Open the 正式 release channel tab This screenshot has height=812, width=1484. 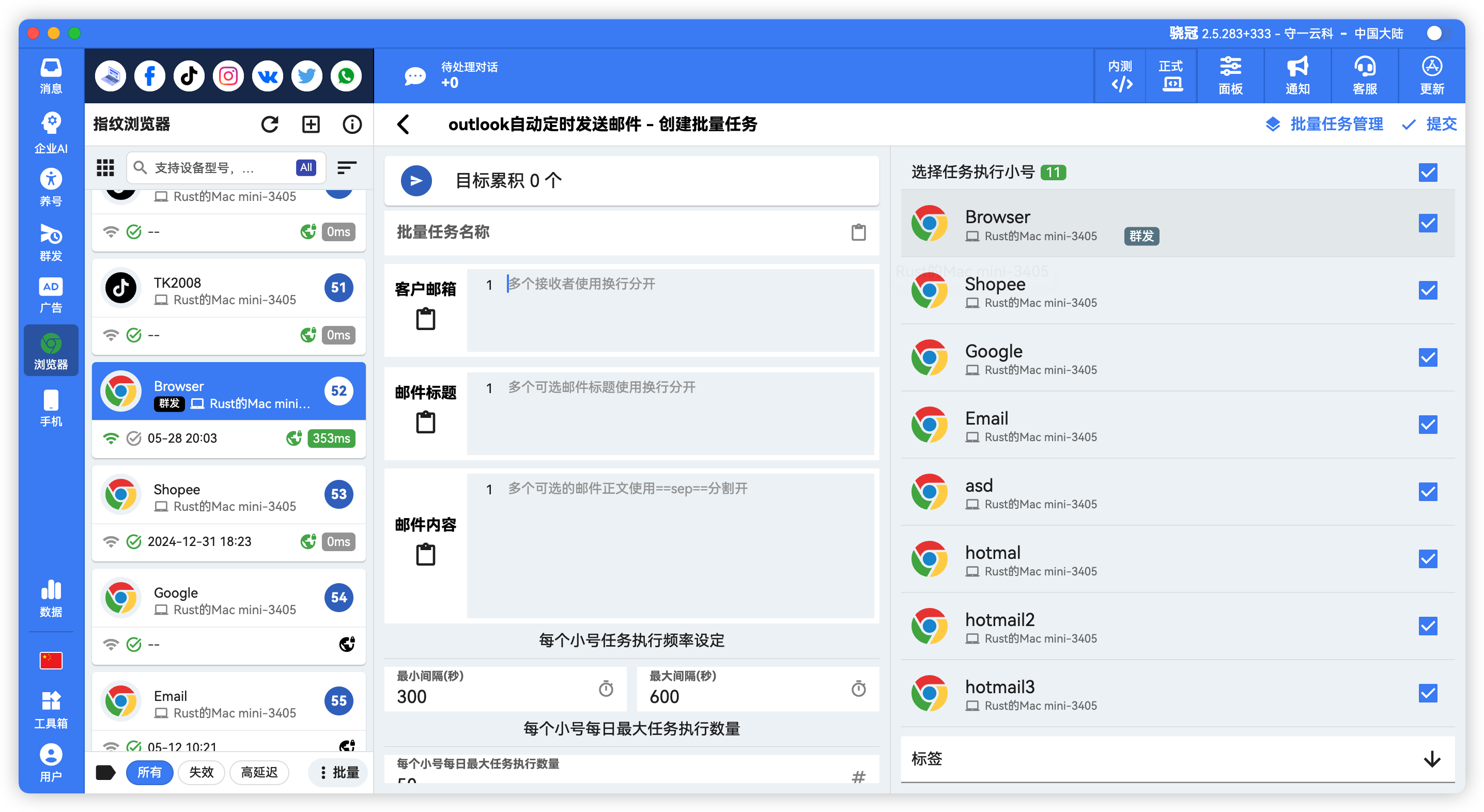[1171, 76]
